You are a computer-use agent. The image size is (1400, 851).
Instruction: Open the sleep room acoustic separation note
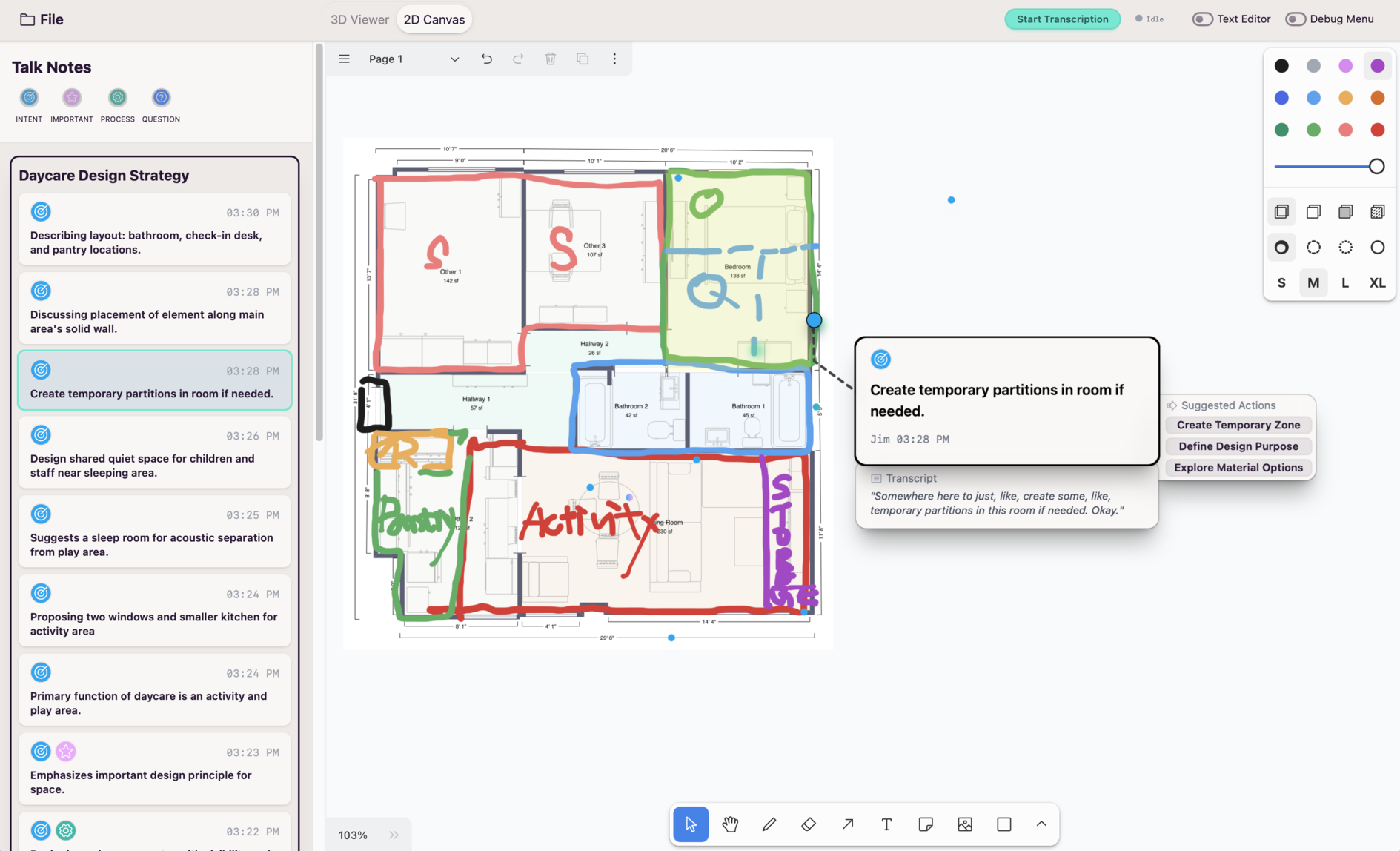155,532
